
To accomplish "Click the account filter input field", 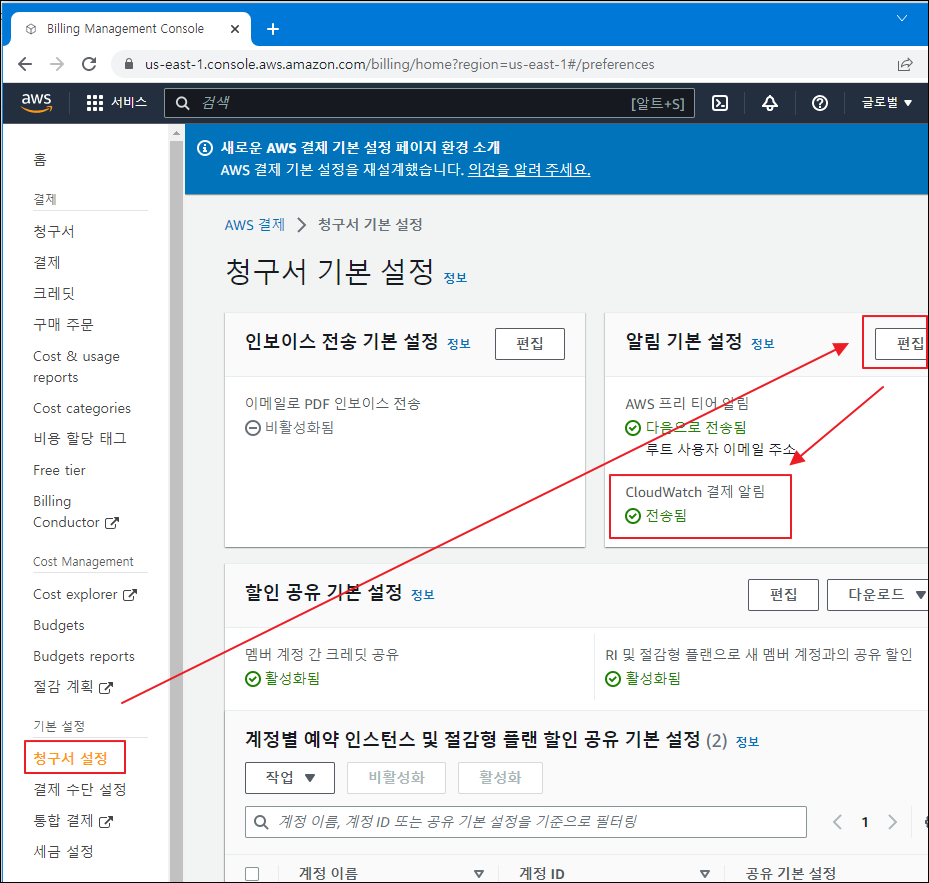I will 526,822.
